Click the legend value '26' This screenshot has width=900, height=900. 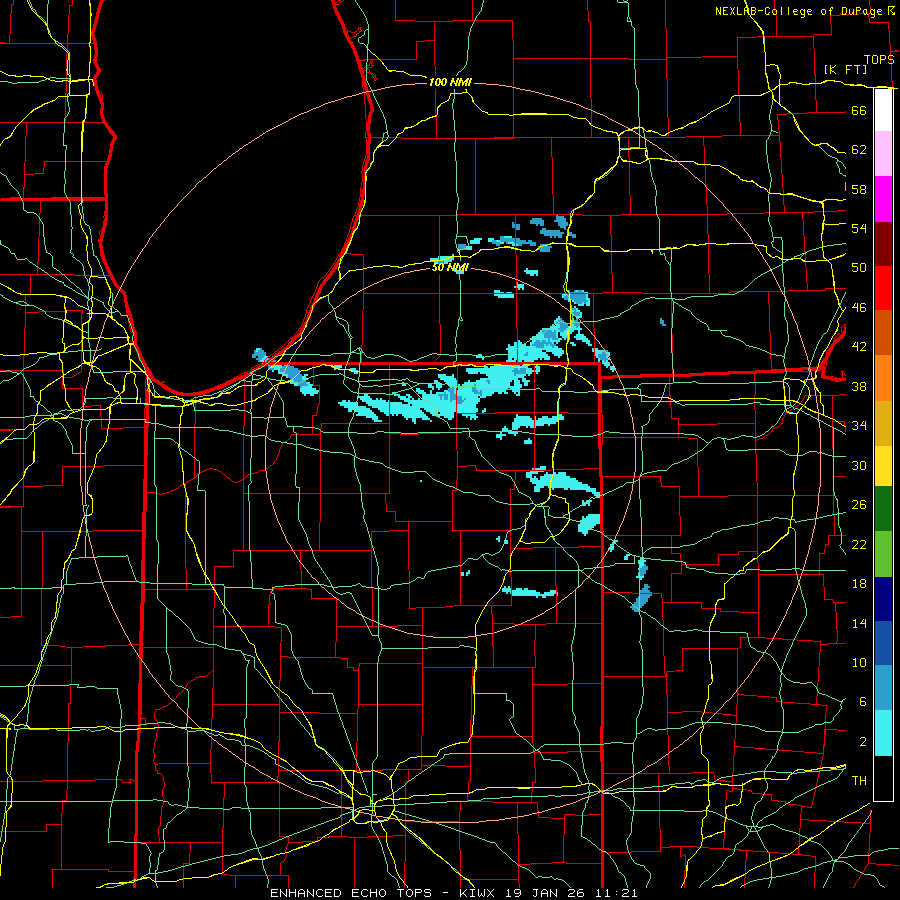[x=859, y=505]
